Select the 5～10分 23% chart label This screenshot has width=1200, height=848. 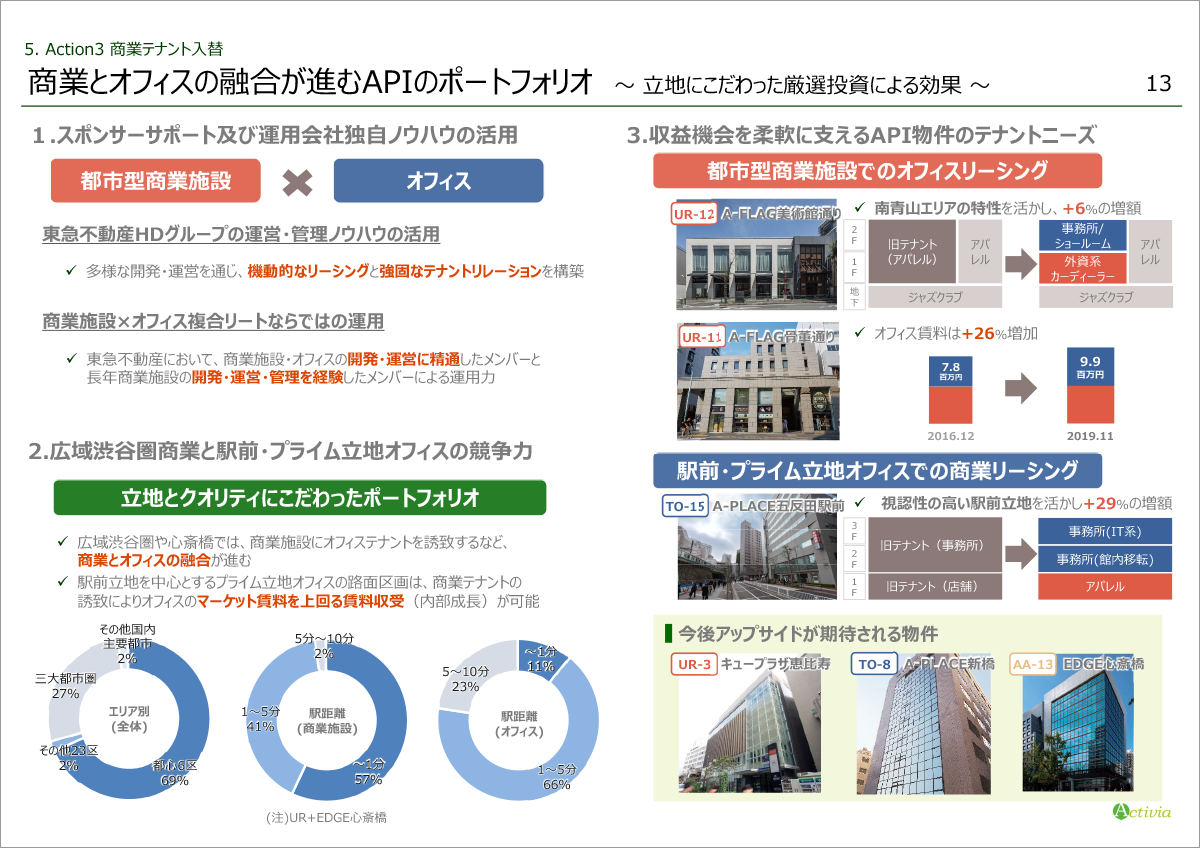465,680
